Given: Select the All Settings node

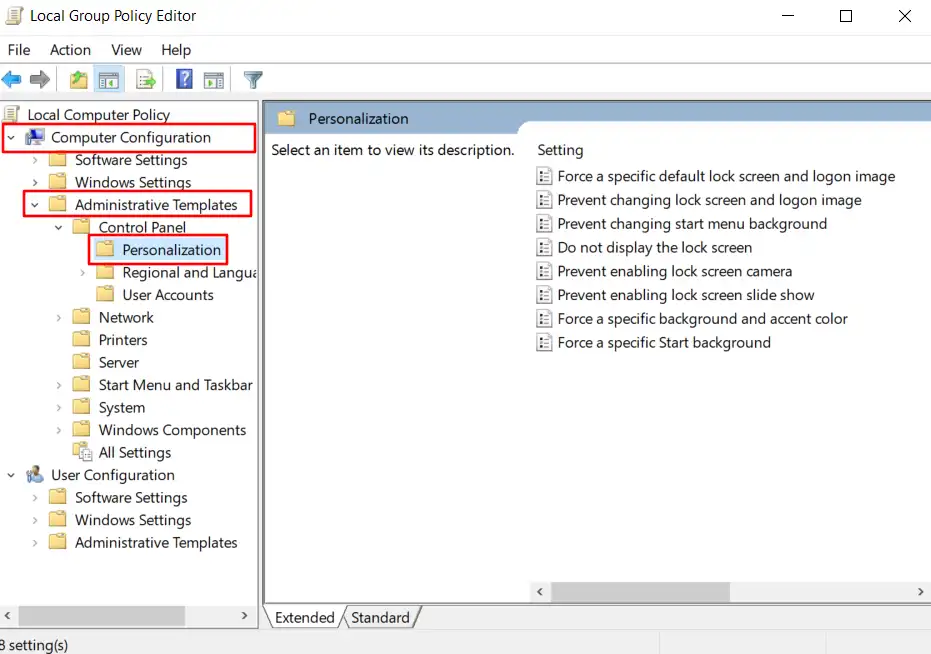Looking at the screenshot, I should point(137,452).
